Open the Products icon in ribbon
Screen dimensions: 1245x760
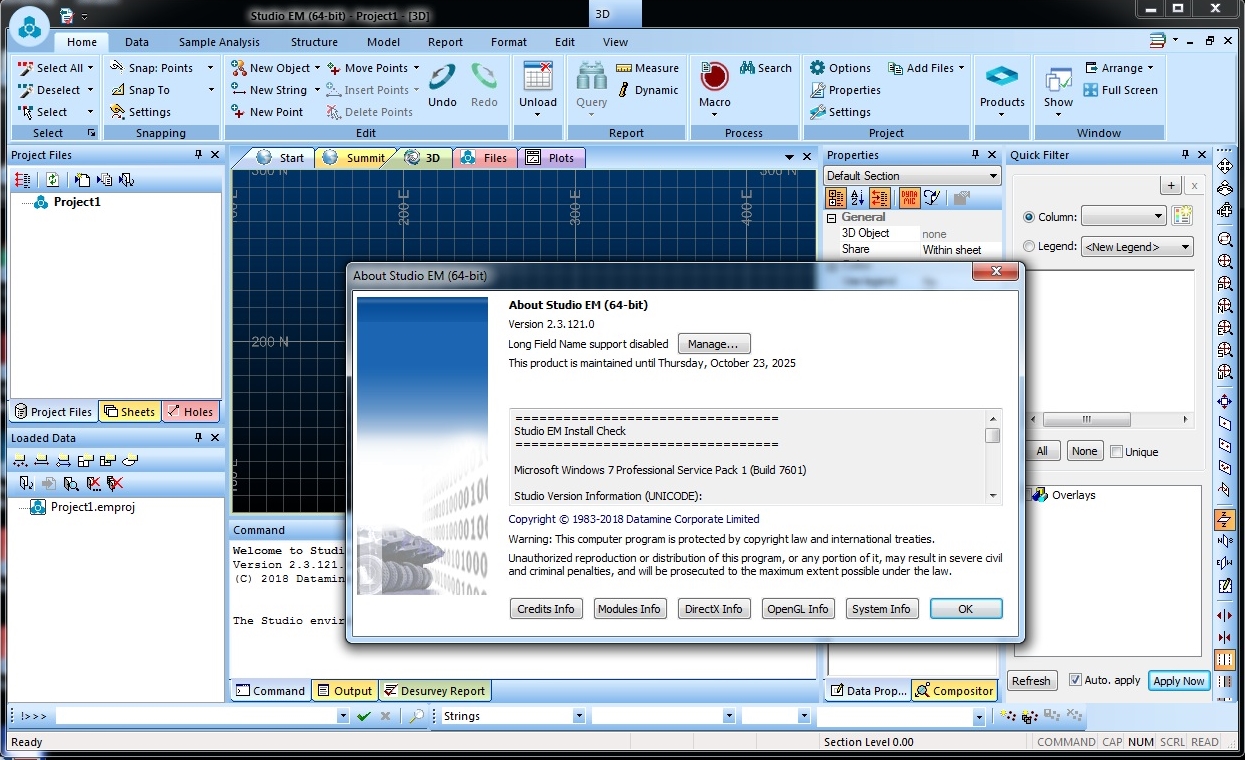point(1002,78)
